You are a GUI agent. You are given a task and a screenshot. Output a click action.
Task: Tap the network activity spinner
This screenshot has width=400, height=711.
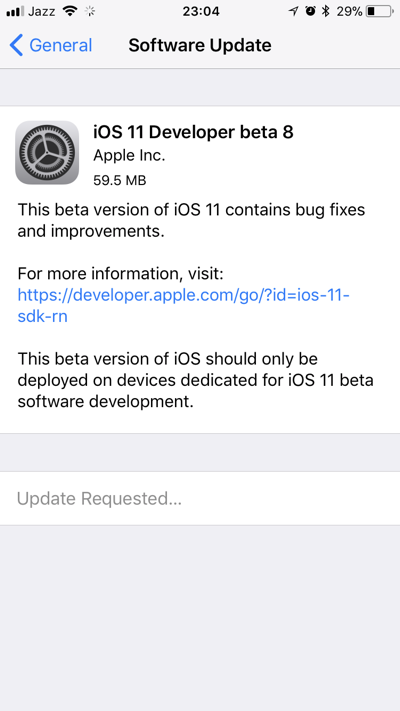click(90, 11)
